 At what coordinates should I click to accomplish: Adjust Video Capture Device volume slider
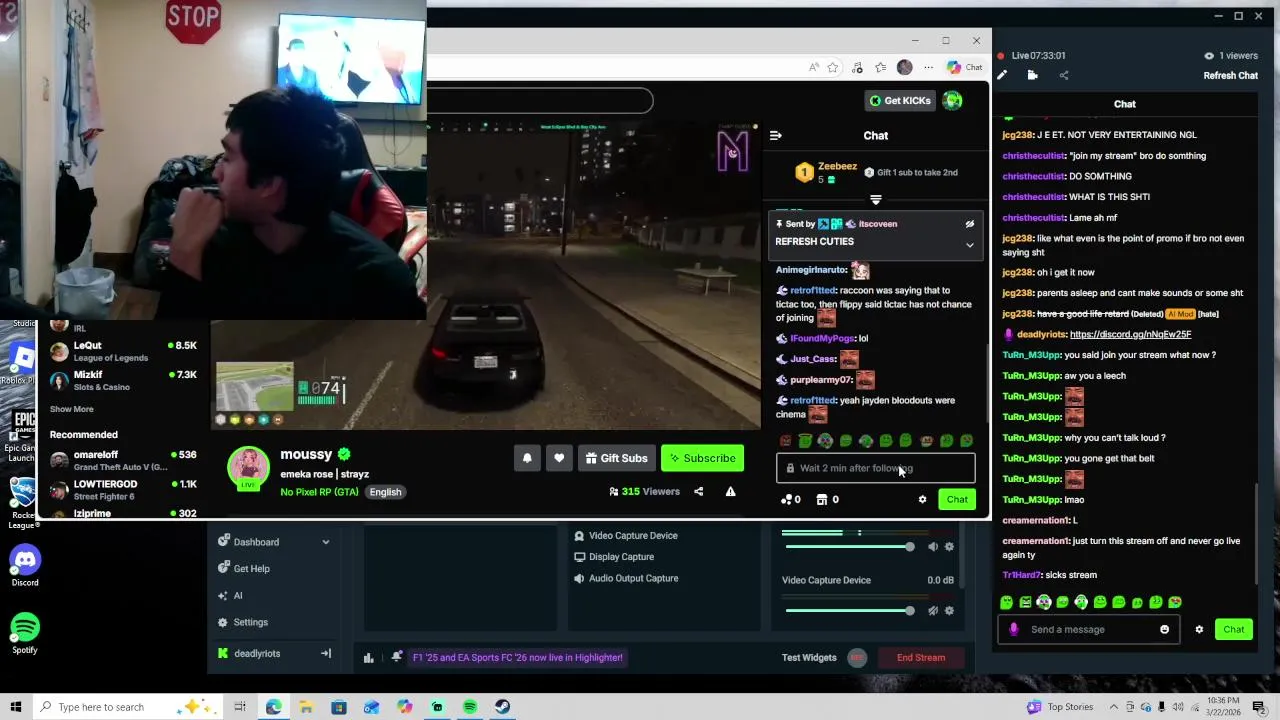[848, 611]
